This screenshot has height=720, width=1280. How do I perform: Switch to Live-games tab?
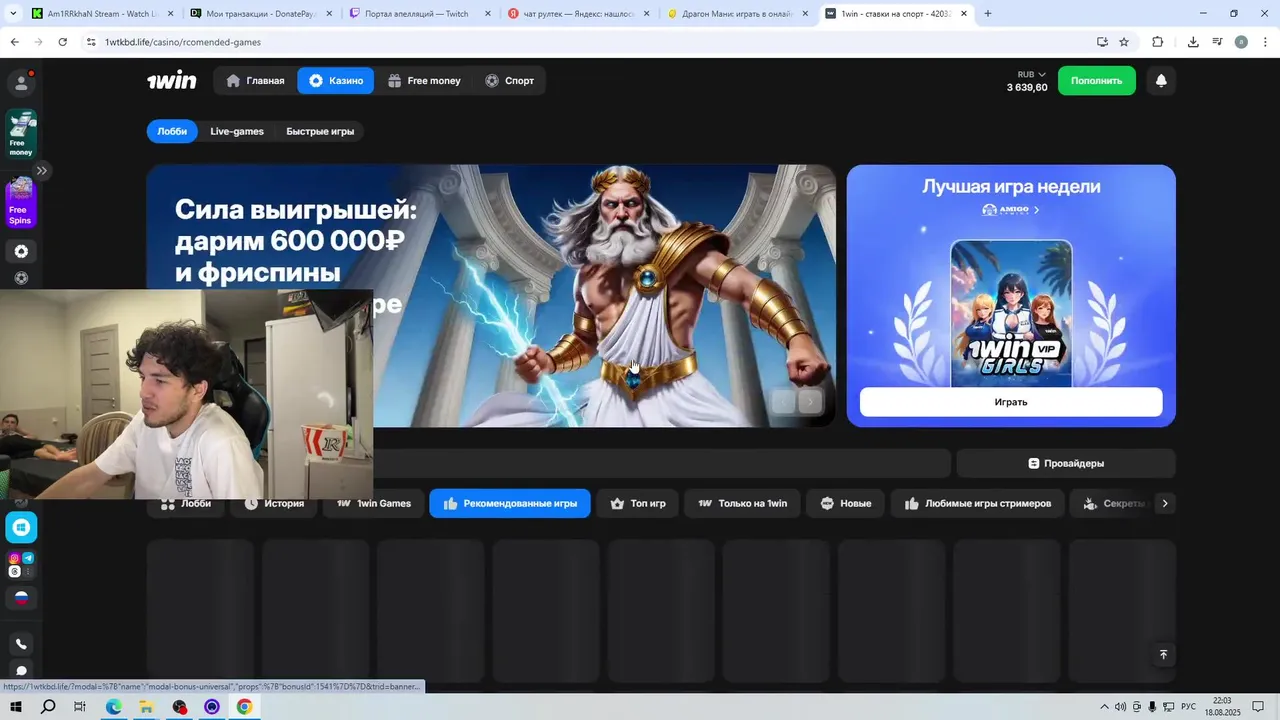tap(237, 131)
